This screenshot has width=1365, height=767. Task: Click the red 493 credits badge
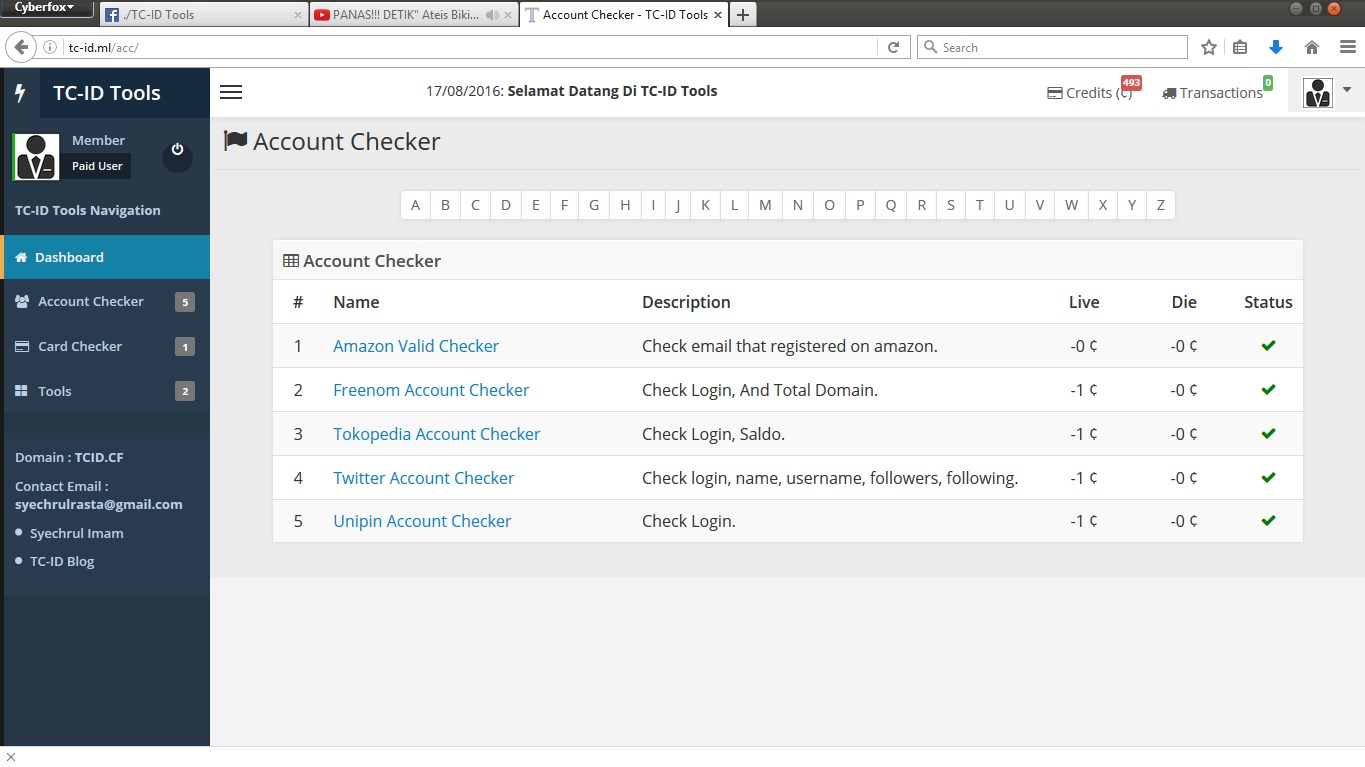(x=1131, y=83)
